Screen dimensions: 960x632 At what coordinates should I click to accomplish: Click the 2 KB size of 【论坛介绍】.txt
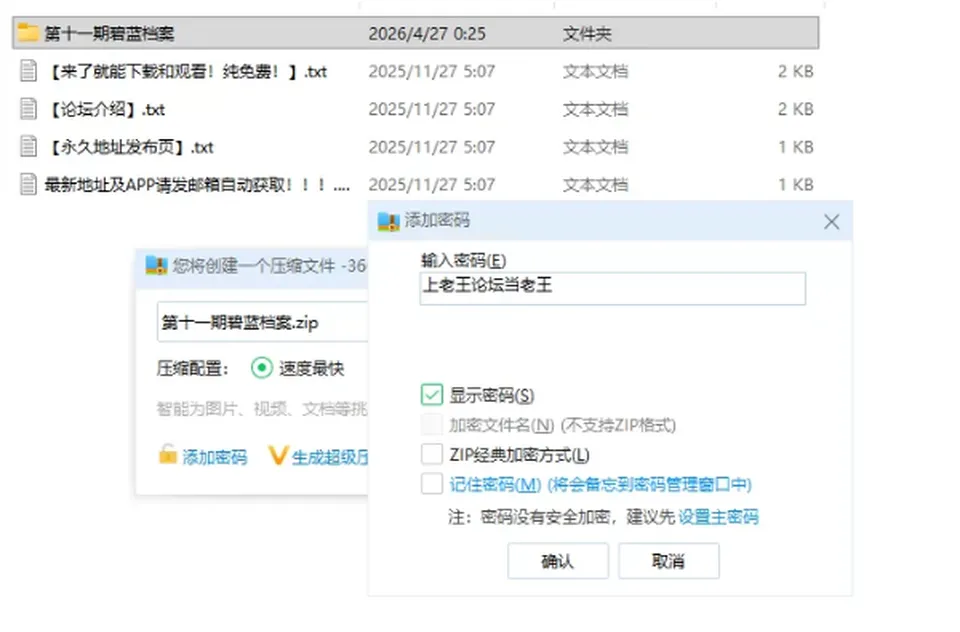[795, 109]
